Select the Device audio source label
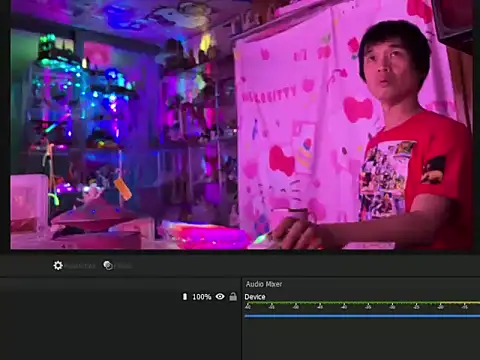The height and width of the screenshot is (360, 480). click(x=255, y=297)
